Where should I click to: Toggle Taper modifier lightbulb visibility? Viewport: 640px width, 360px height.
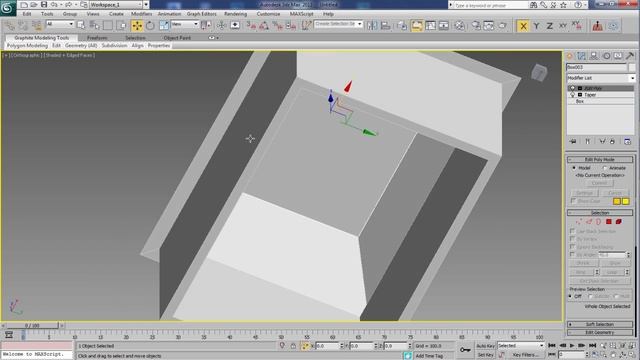click(572, 95)
